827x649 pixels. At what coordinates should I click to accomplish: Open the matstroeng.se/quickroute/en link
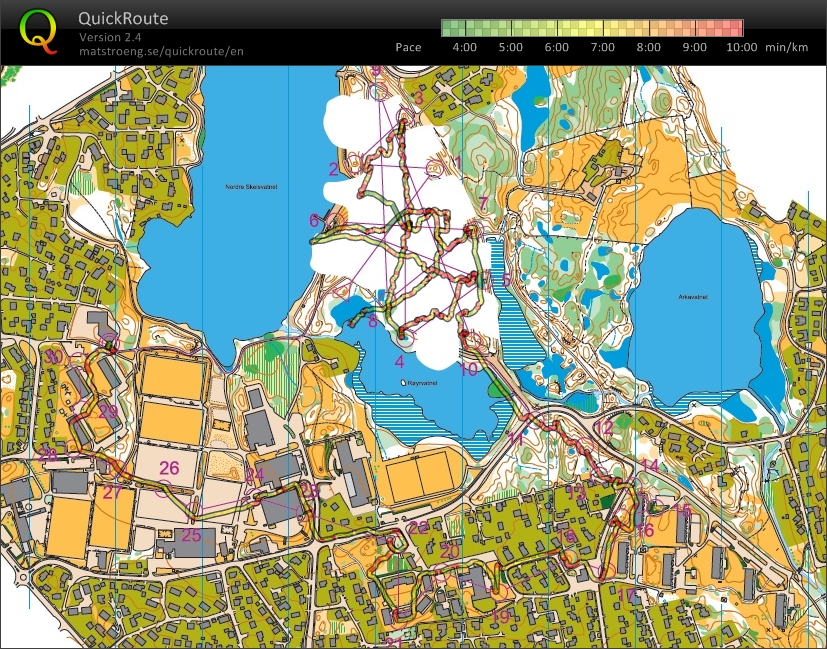pos(161,50)
